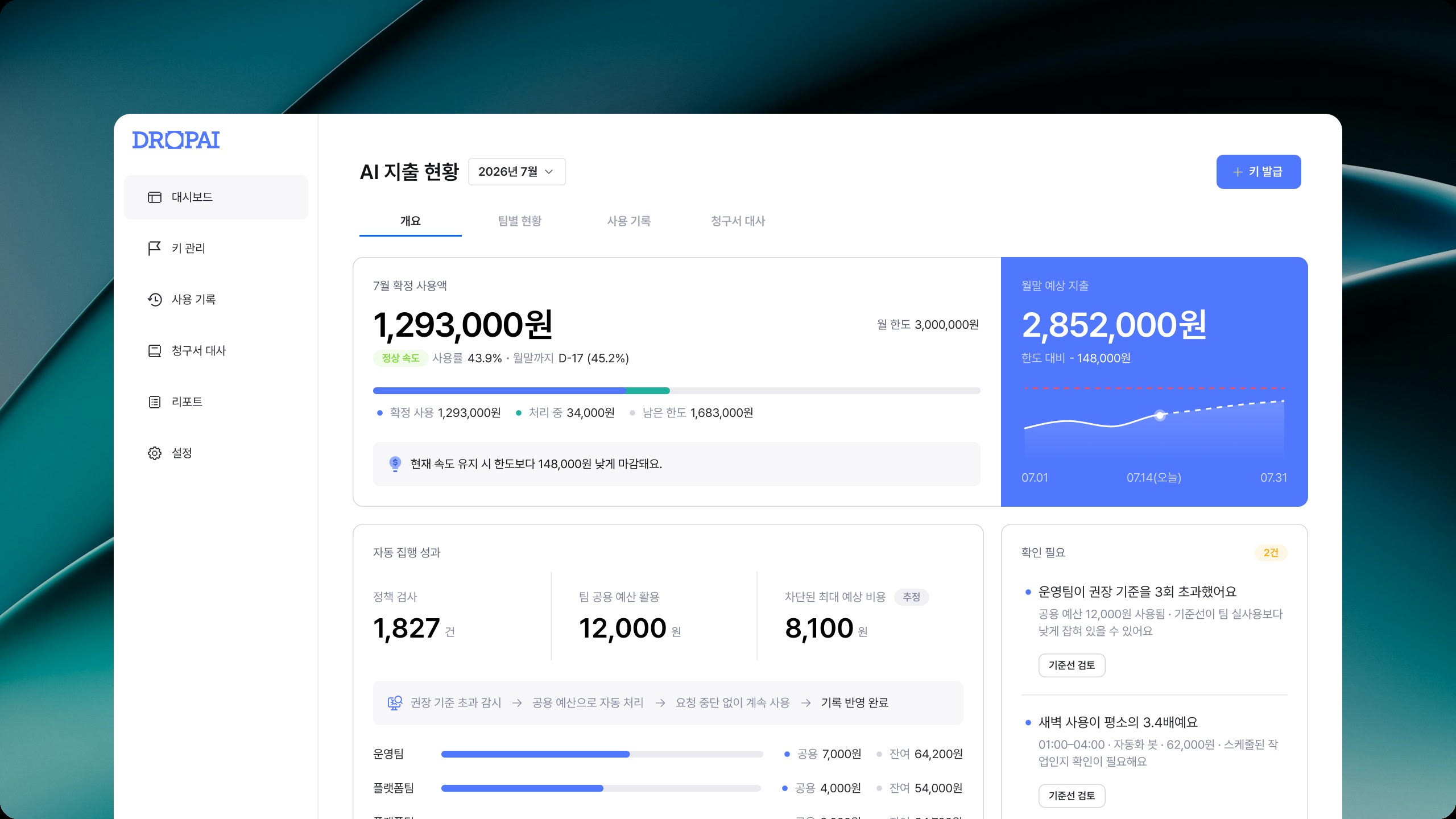This screenshot has width=1456, height=819.
Task: Click the 요청 중단 없이 계속 사용 step
Action: (733, 703)
